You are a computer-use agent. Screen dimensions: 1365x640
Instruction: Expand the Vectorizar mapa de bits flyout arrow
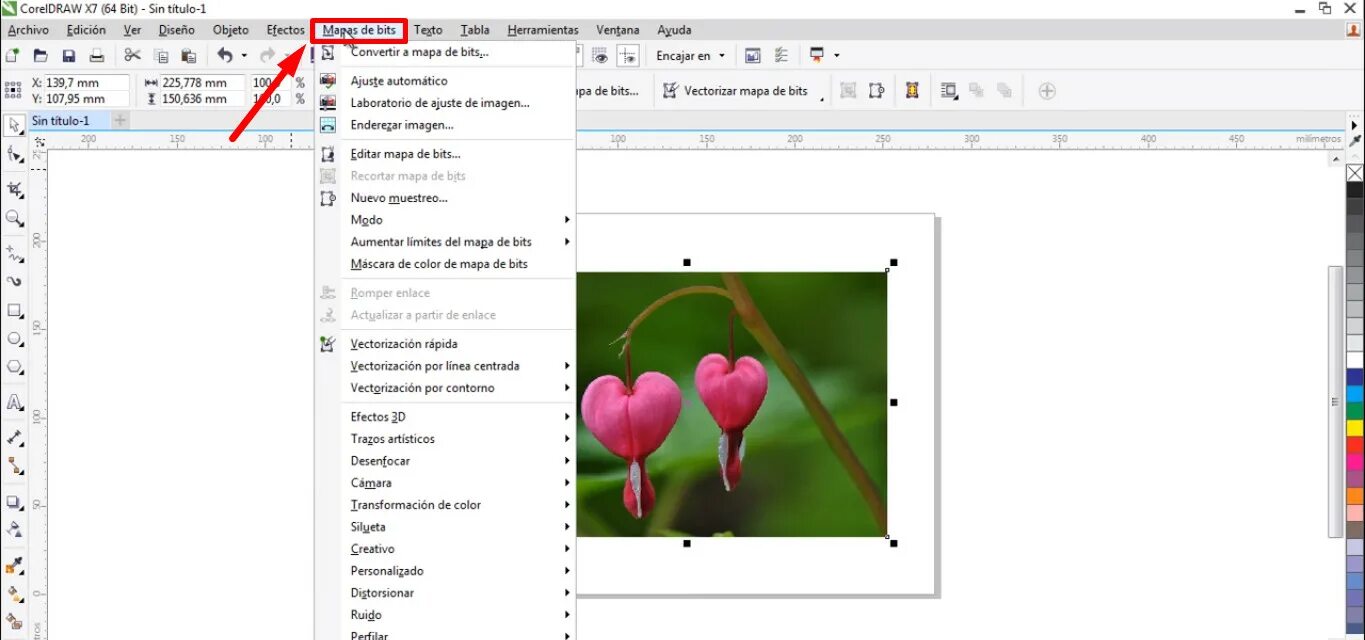(822, 99)
